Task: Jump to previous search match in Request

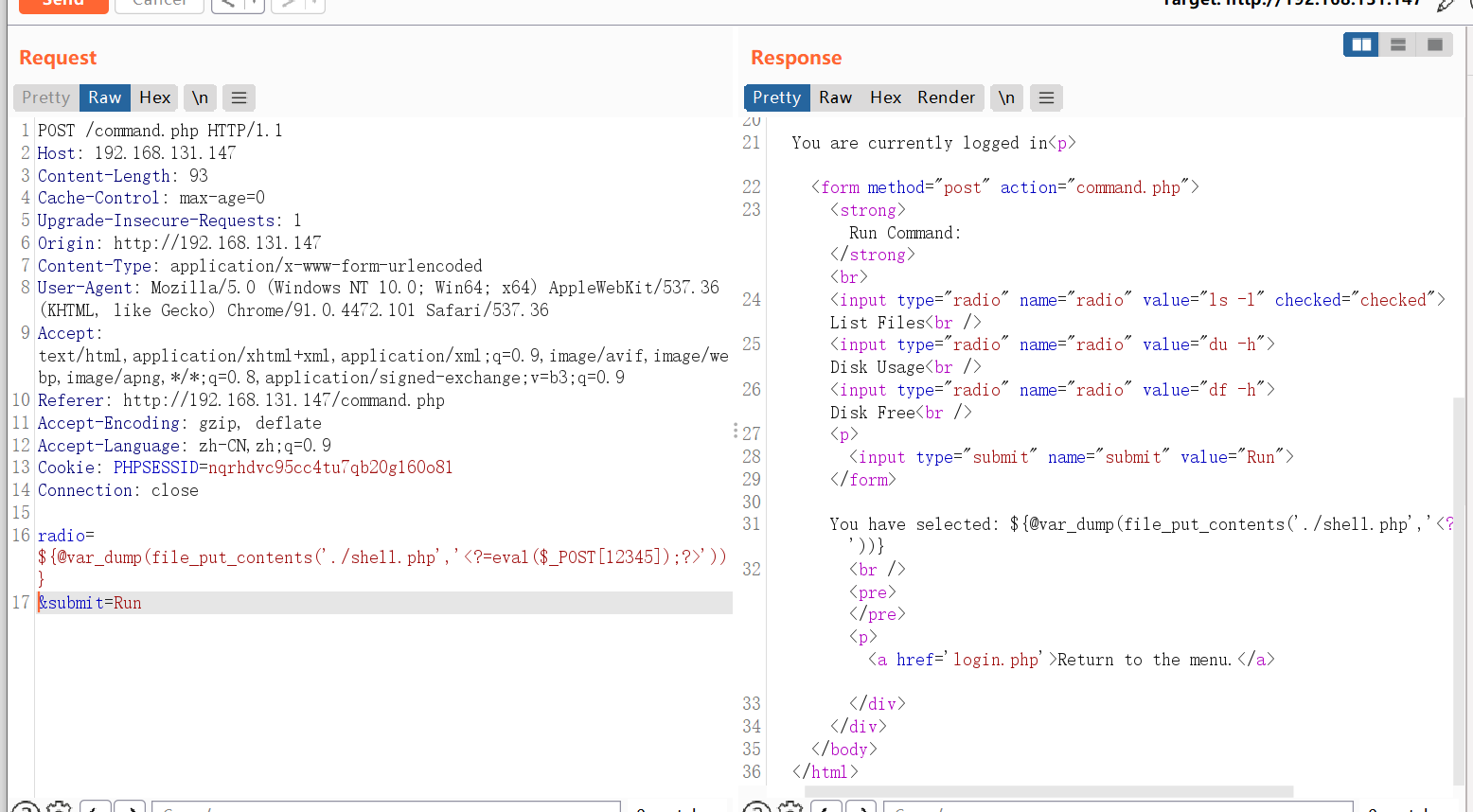Action: coord(96,807)
